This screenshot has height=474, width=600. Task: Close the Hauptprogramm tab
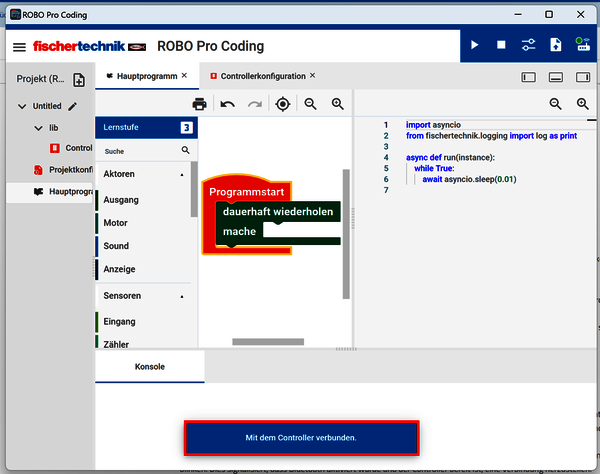pyautogui.click(x=184, y=75)
